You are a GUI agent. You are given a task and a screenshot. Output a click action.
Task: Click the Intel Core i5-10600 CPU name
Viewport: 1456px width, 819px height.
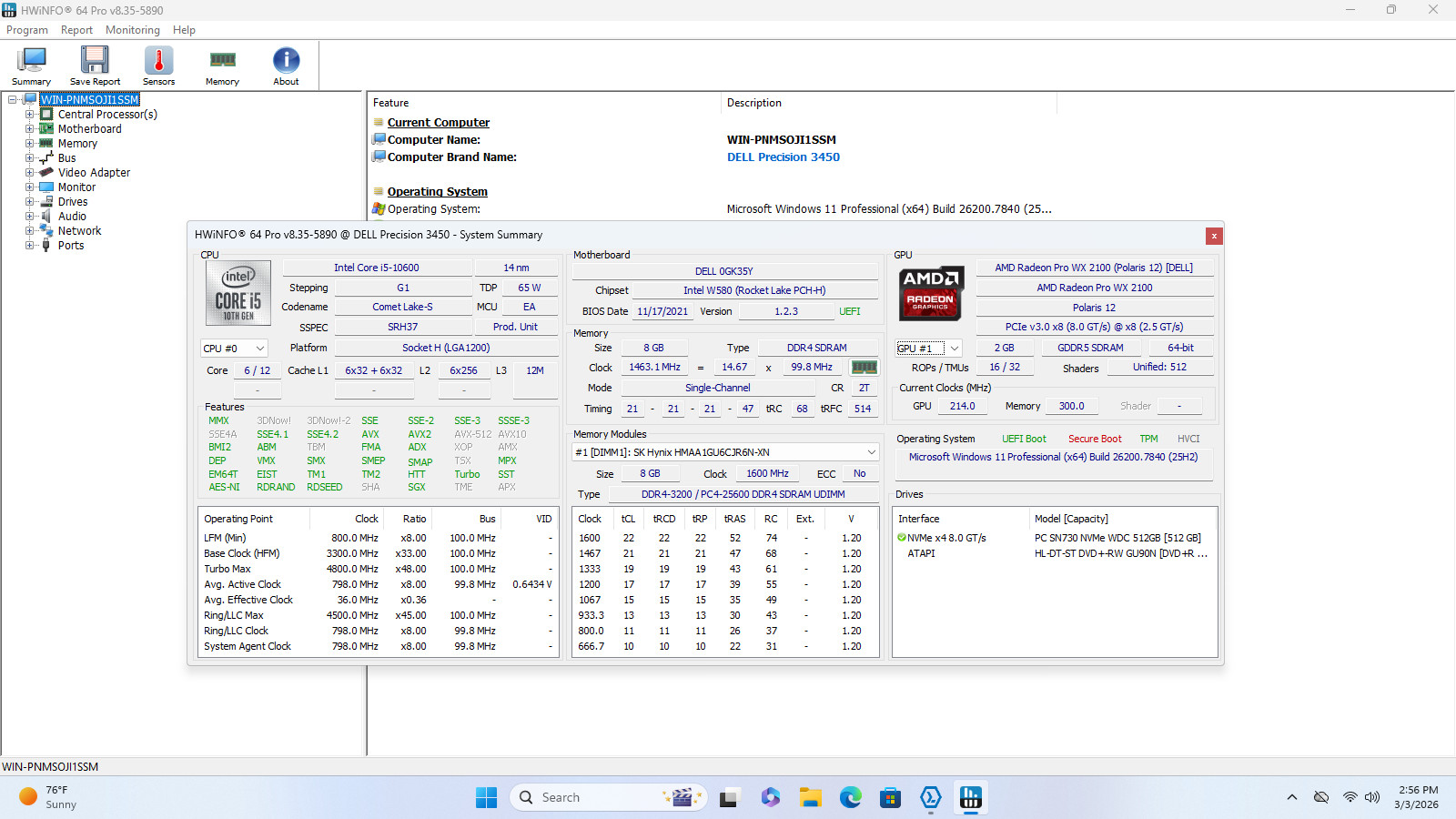[377, 268]
